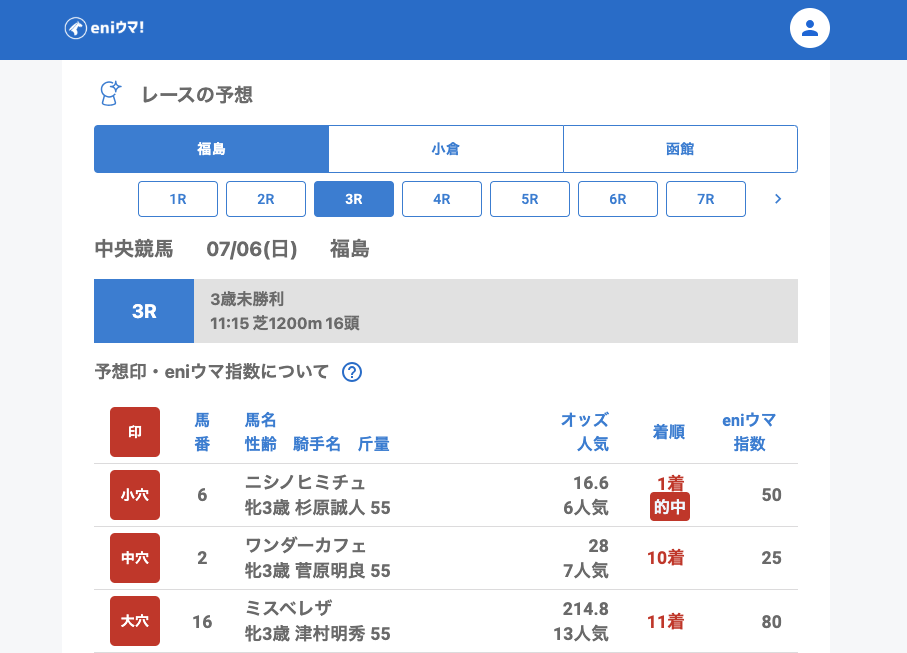Choose the 4R race button
The image size is (907, 653).
click(x=442, y=199)
